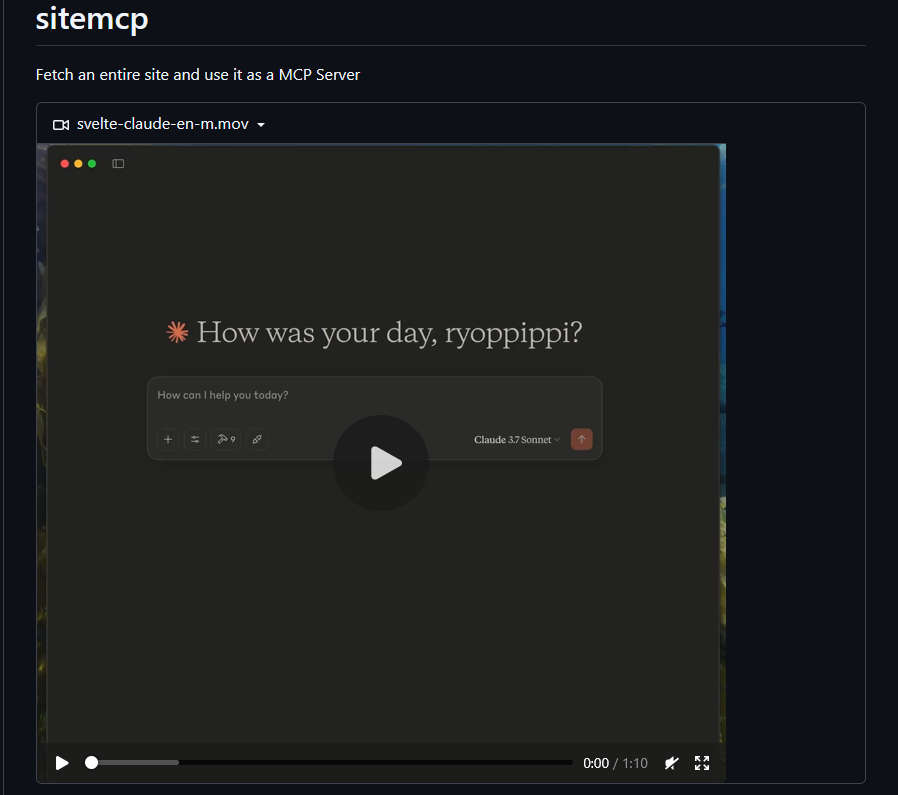Click the orange send arrow button
Image resolution: width=898 pixels, height=795 pixels.
point(581,439)
